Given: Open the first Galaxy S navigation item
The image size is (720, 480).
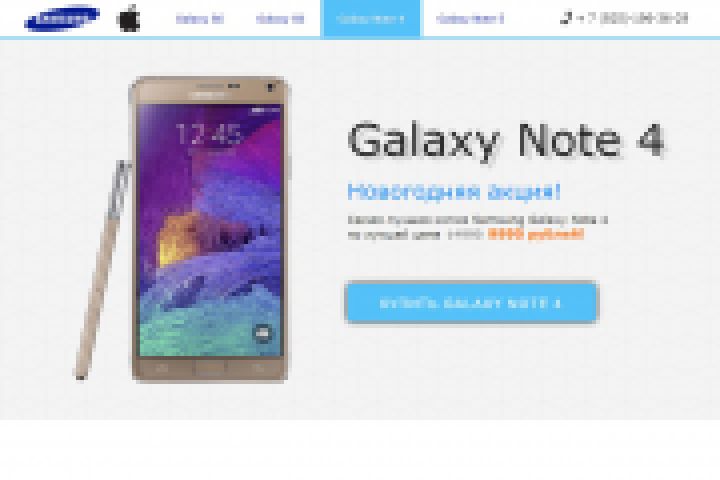Looking at the screenshot, I should pos(200,19).
